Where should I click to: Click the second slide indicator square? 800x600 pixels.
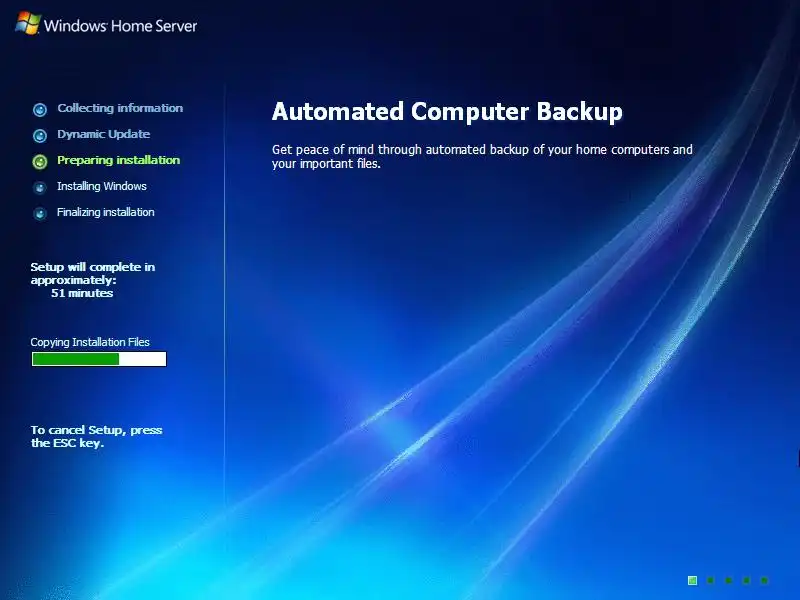(710, 580)
